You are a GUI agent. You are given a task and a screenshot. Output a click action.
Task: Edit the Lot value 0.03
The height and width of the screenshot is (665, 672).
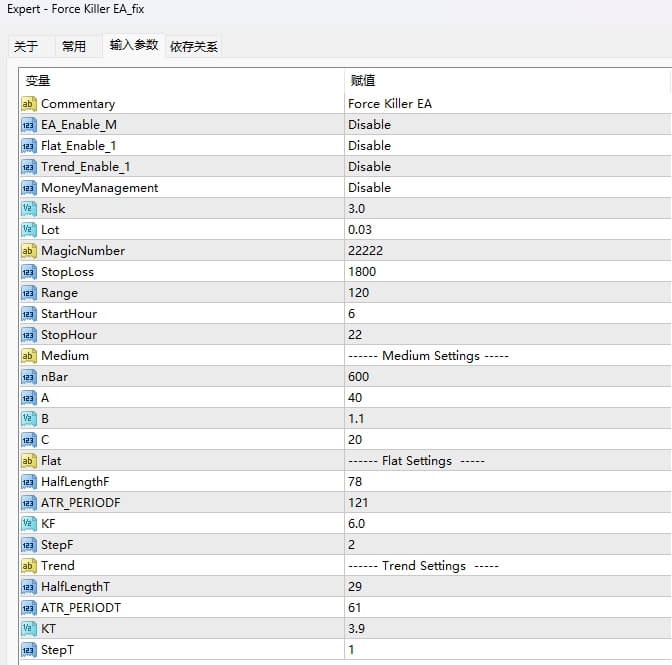point(508,230)
